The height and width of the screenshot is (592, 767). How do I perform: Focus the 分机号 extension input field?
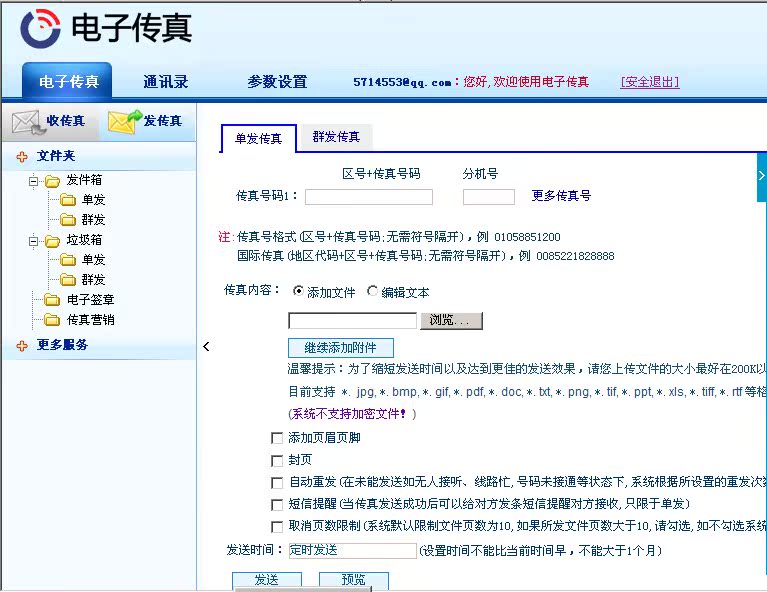tap(489, 197)
